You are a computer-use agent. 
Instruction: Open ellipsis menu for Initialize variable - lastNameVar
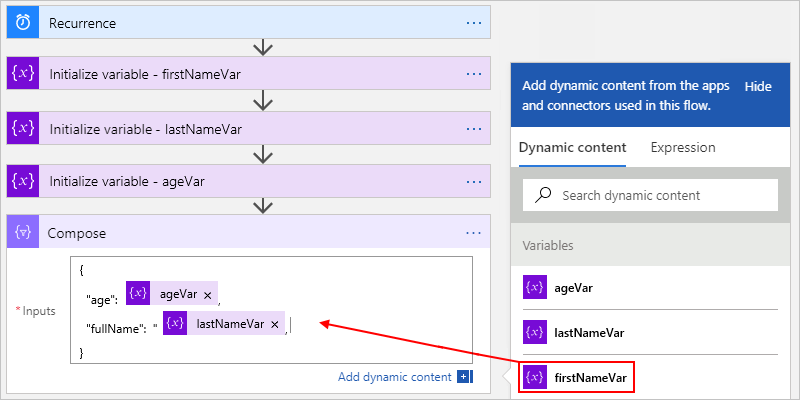(474, 128)
